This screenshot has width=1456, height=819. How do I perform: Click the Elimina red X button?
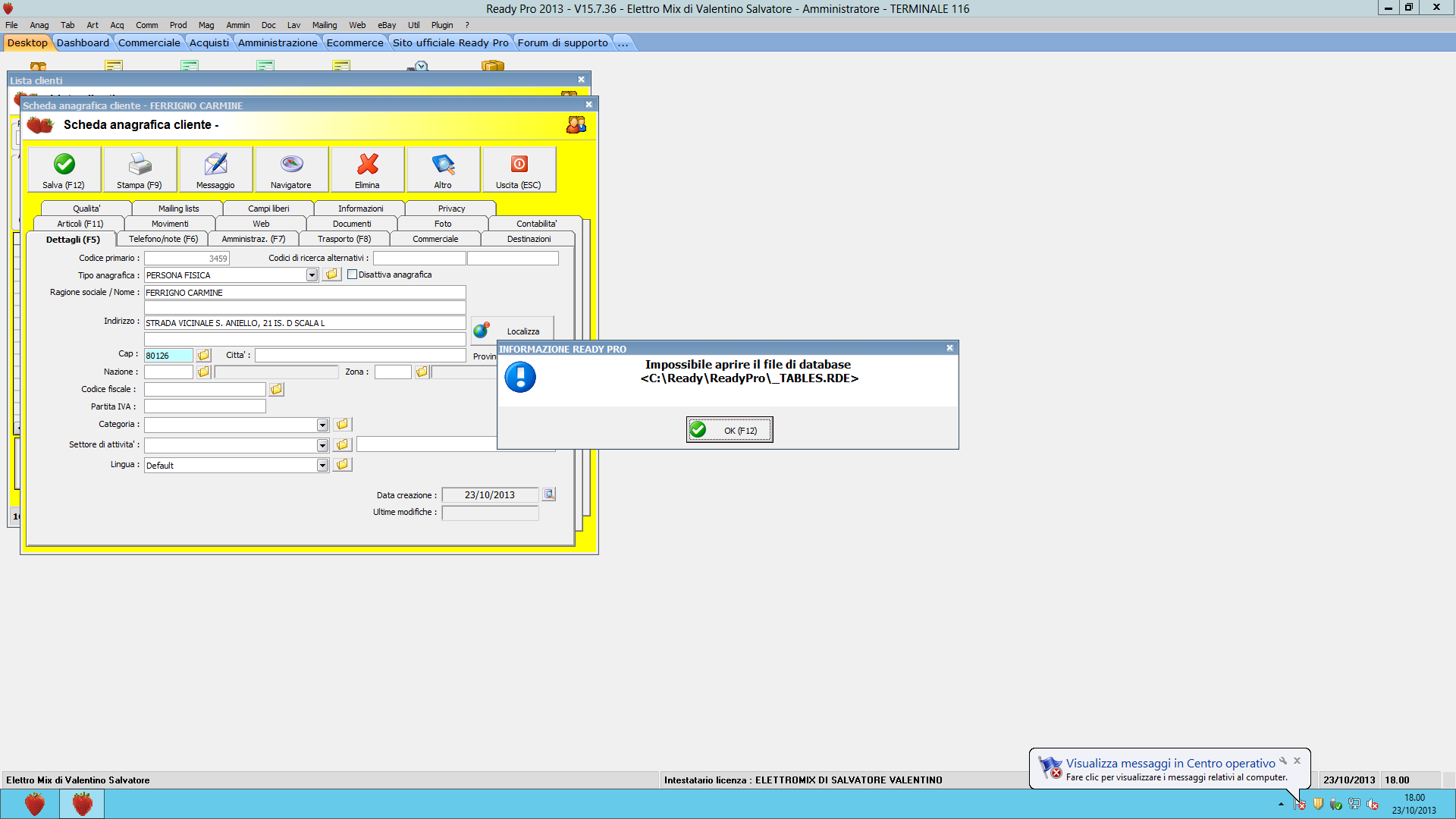pyautogui.click(x=367, y=169)
